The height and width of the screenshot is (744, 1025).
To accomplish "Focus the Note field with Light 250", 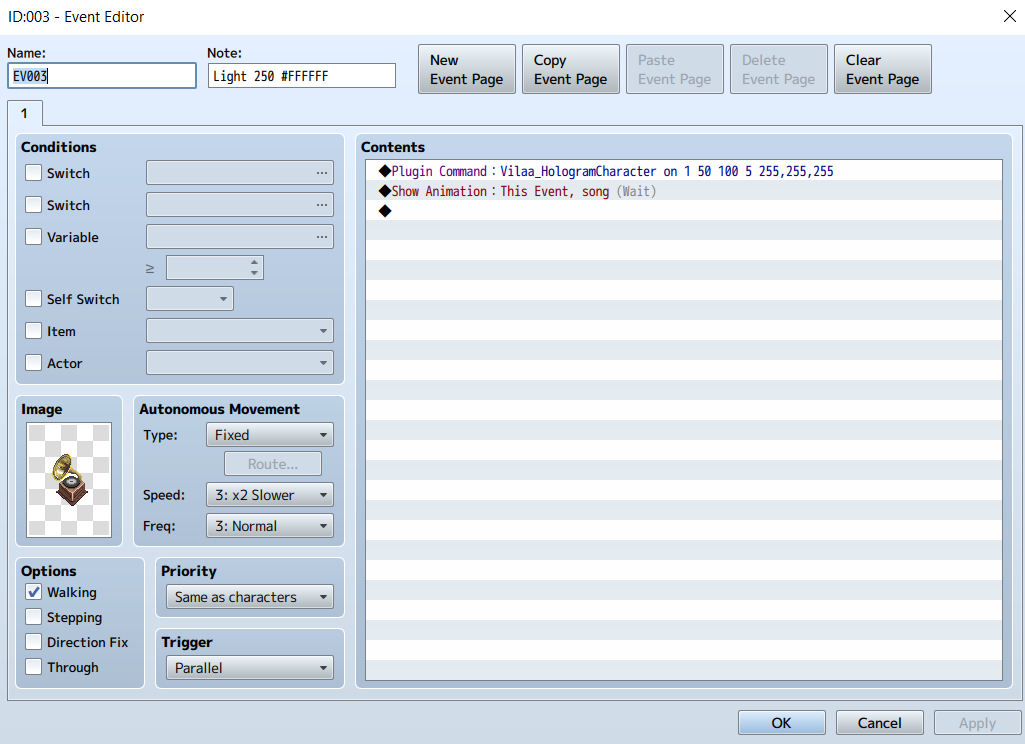I will [x=301, y=76].
